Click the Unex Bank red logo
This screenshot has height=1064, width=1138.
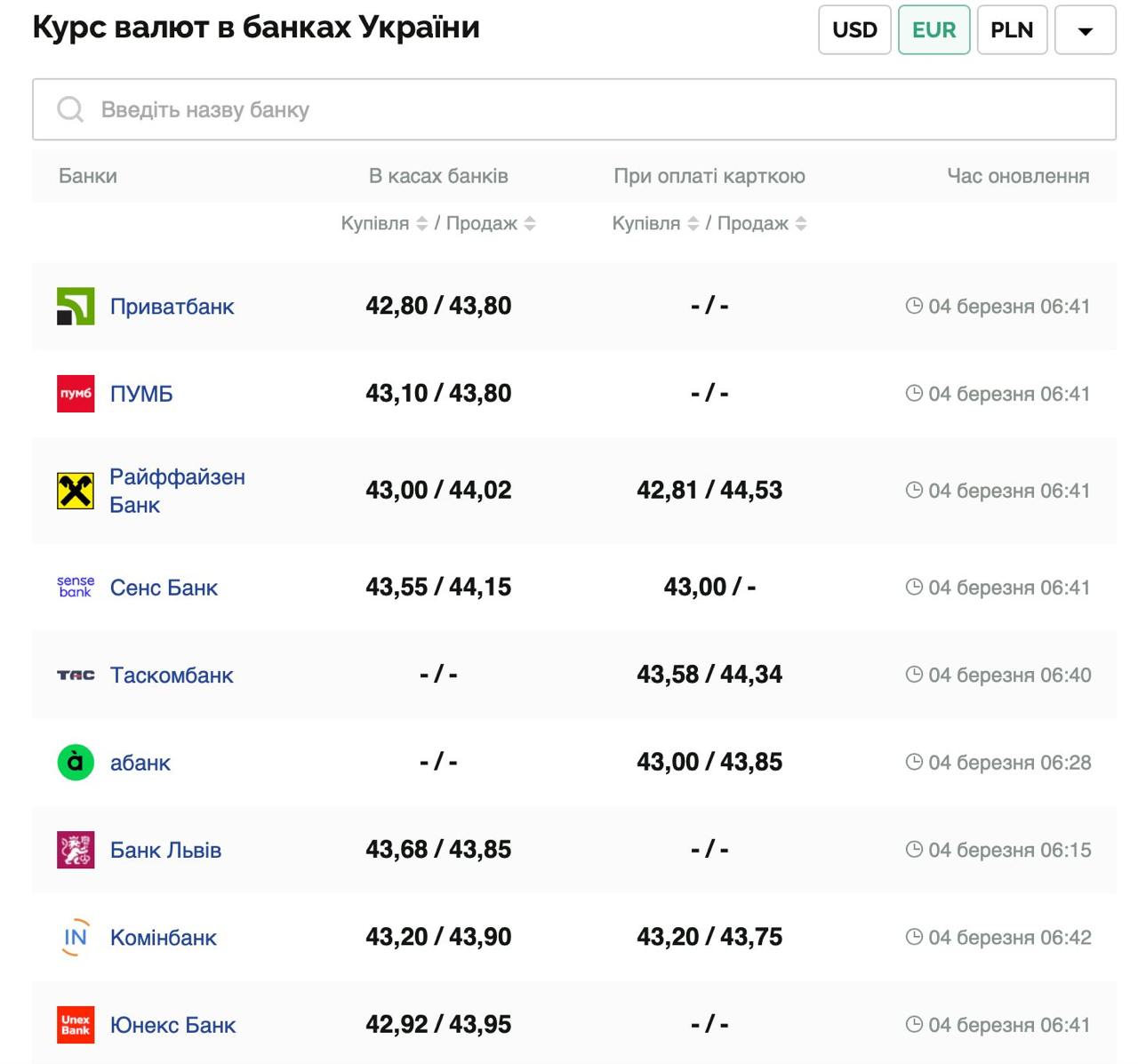pos(76,1025)
